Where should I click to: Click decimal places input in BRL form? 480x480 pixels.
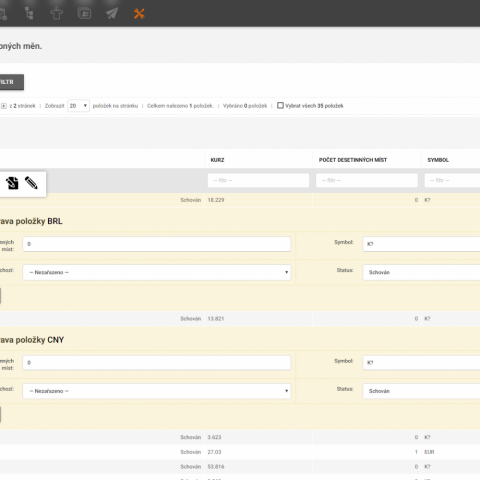point(157,244)
